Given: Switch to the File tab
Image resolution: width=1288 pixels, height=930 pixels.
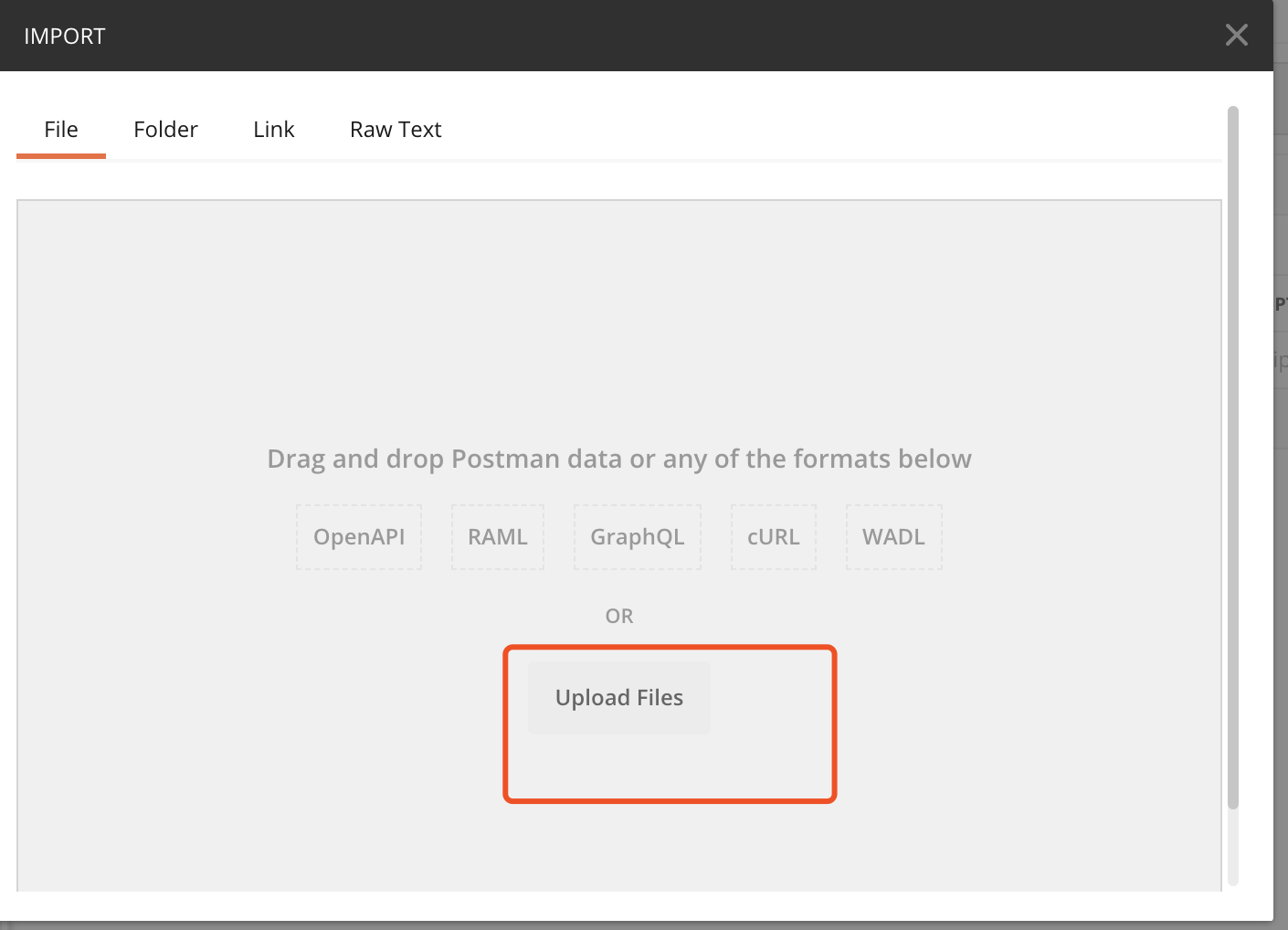Looking at the screenshot, I should tap(61, 130).
